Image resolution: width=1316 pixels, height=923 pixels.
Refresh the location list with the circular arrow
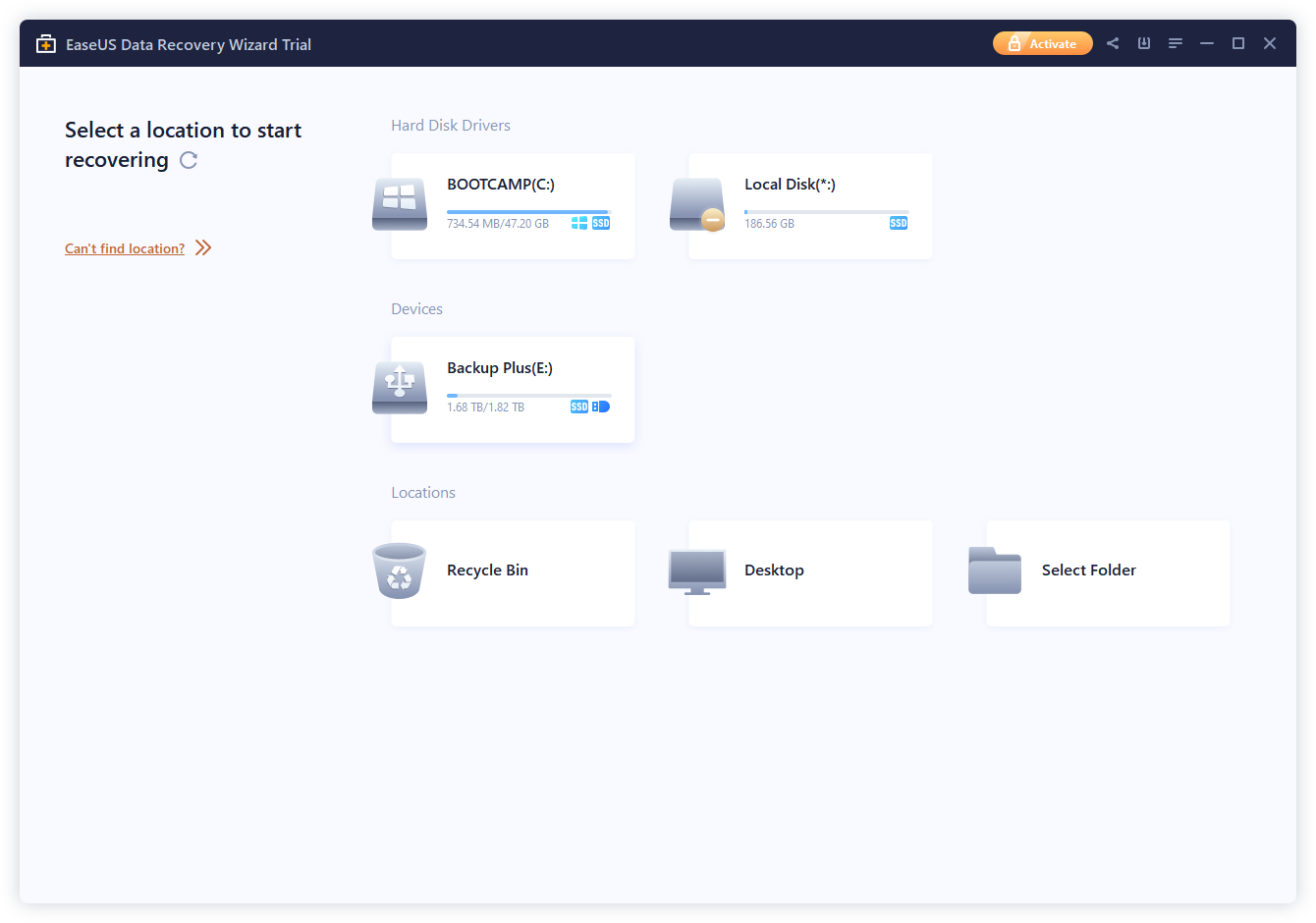coord(188,160)
